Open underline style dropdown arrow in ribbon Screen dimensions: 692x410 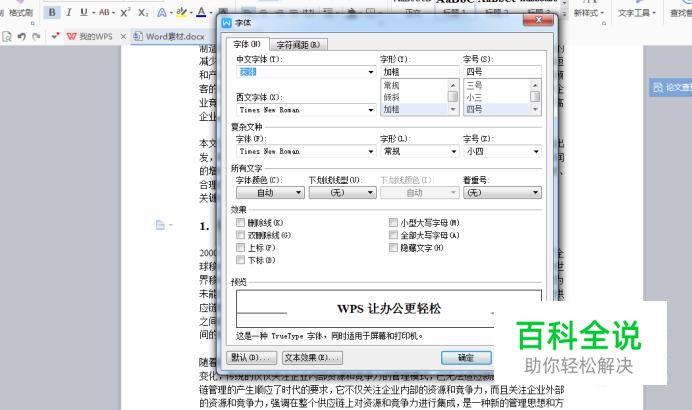pos(94,13)
